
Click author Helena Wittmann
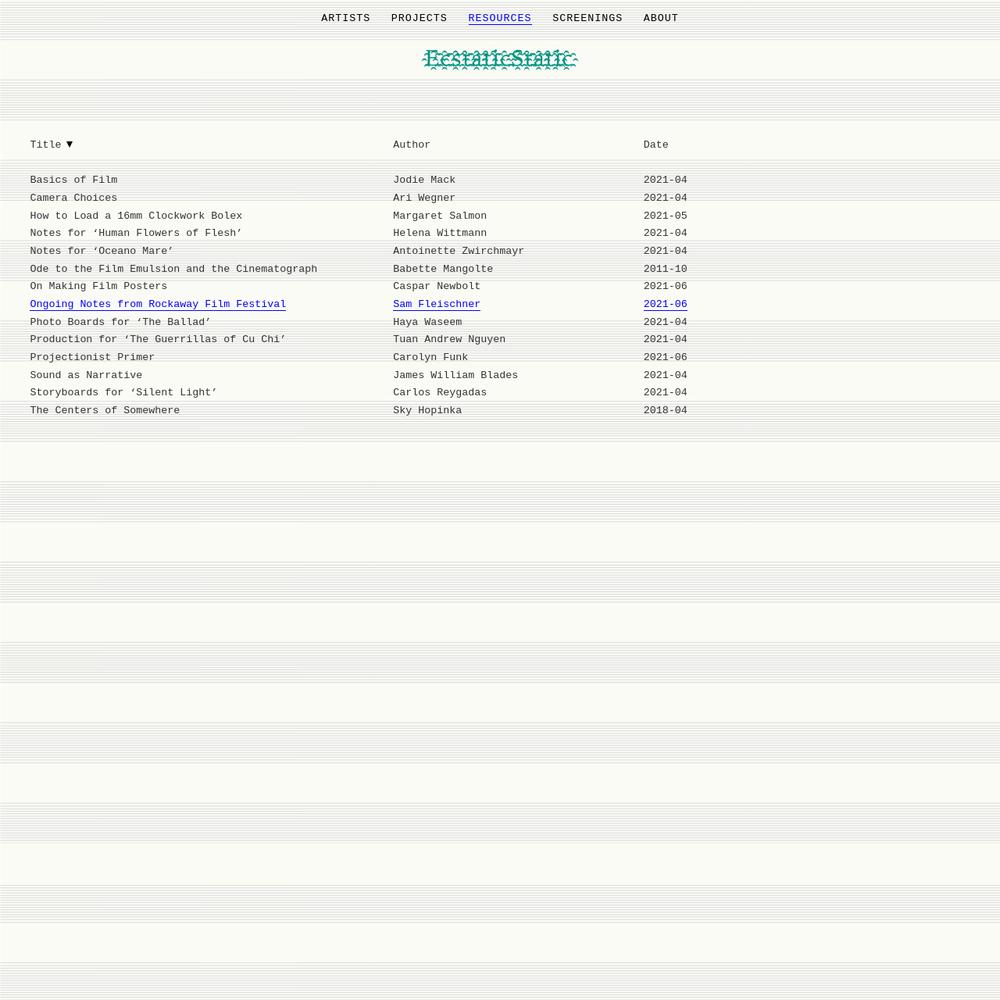click(439, 233)
